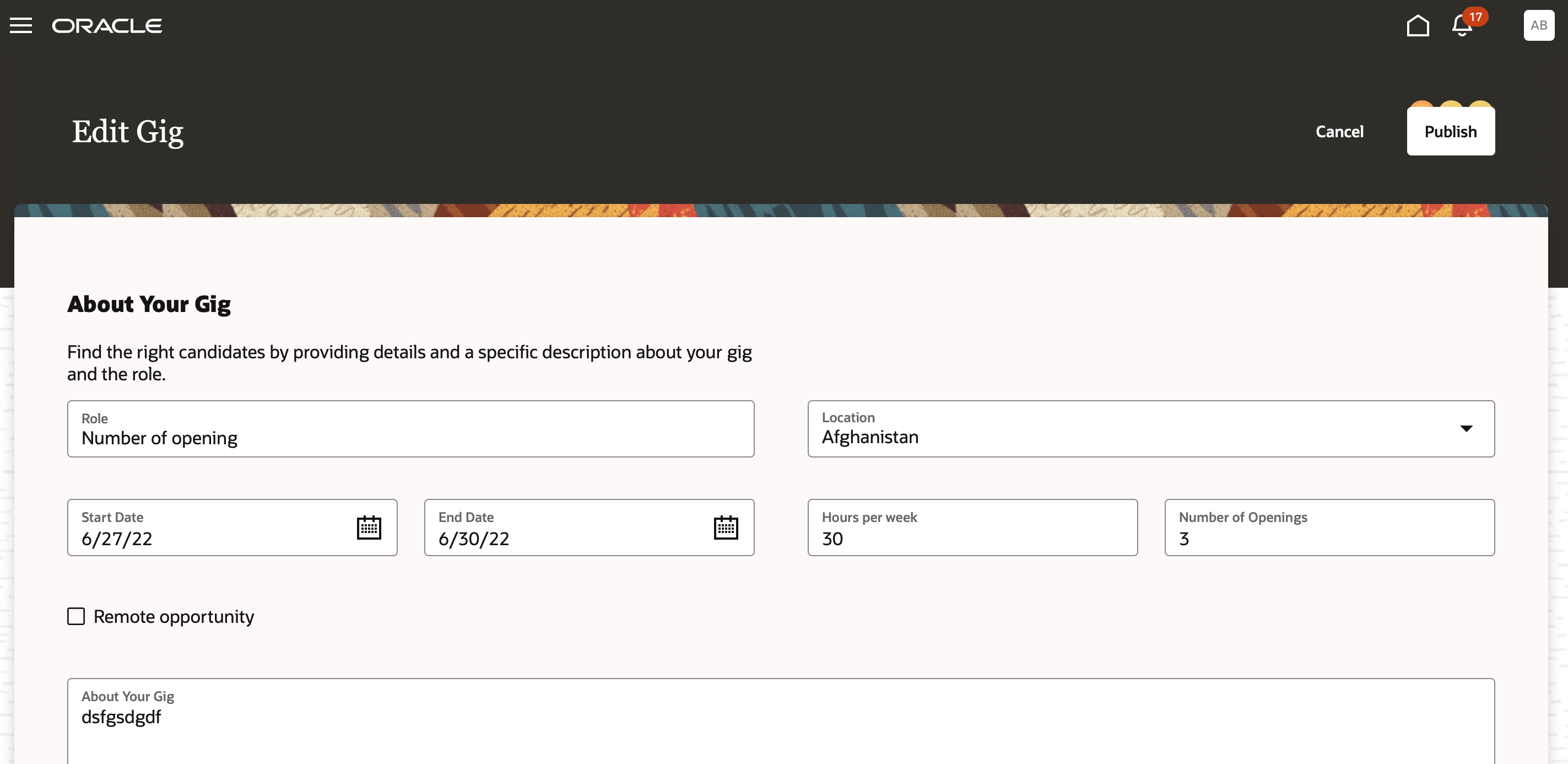Open the End Date calendar picker

pos(726,527)
